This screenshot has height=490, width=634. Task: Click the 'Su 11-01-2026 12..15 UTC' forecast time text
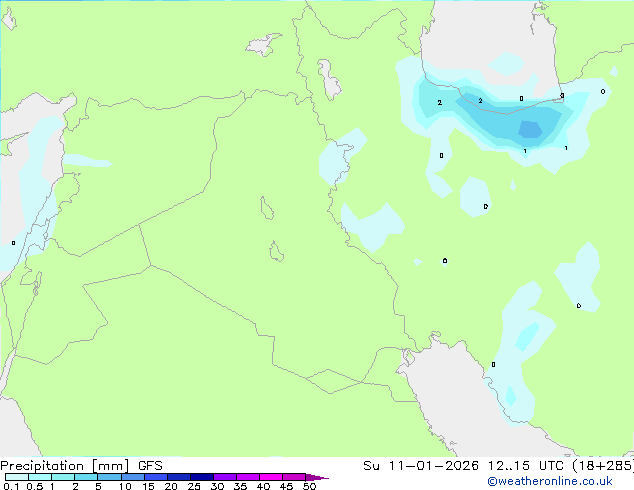[x=463, y=466]
